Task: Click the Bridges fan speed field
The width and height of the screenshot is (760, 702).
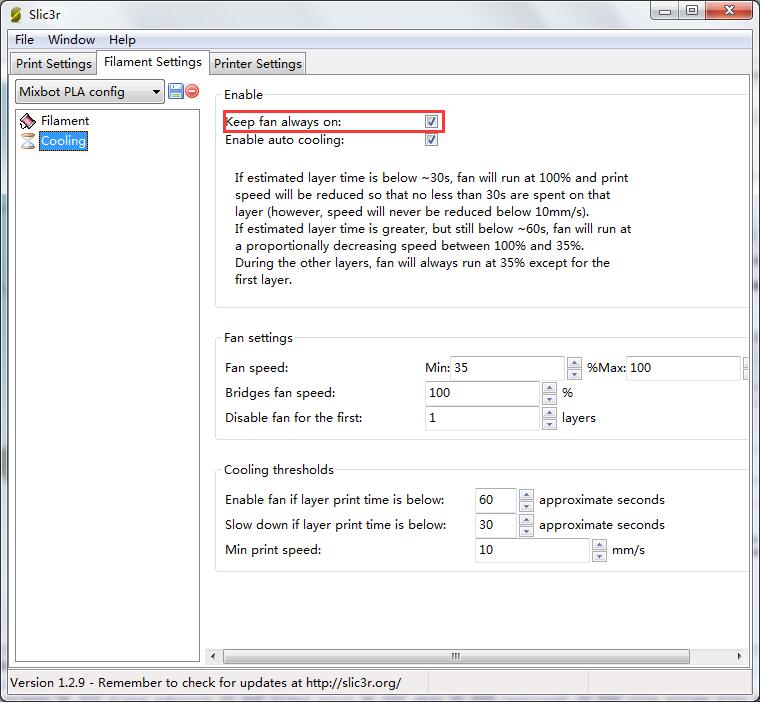Action: 482,393
